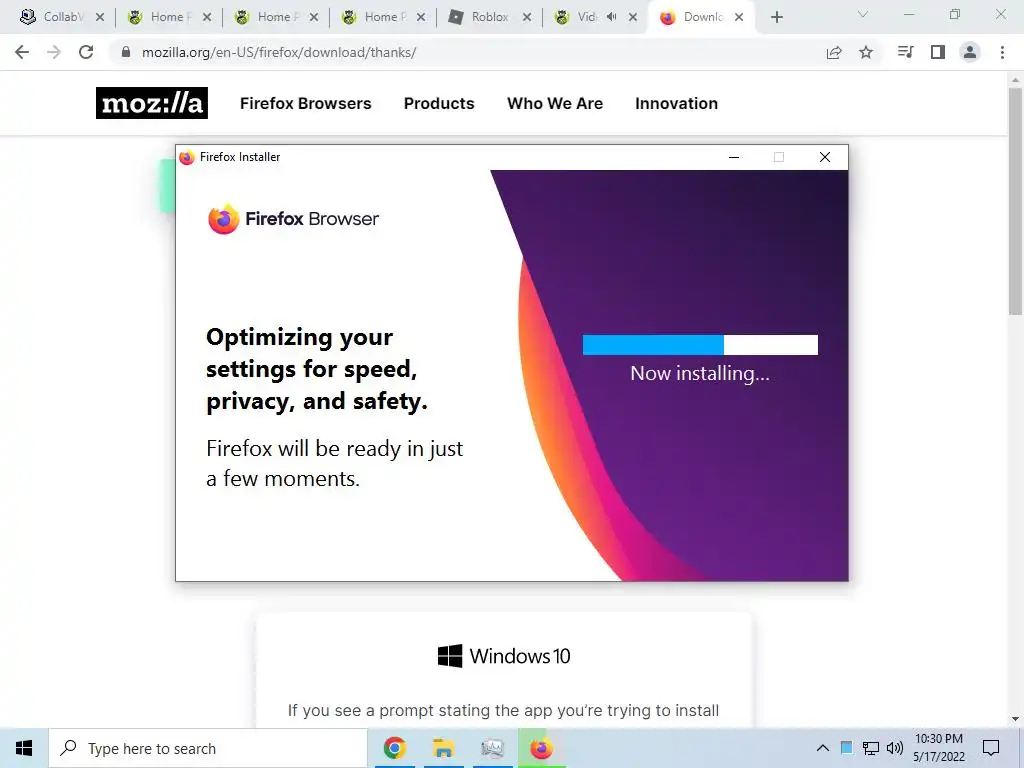Open a new browser tab
This screenshot has width=1024, height=768.
(x=776, y=17)
